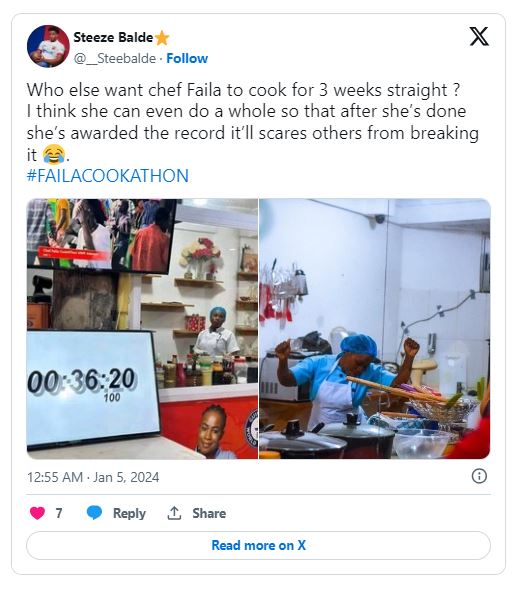Image resolution: width=518 pixels, height=592 pixels.
Task: Click the share arrow icon
Action: [x=174, y=513]
